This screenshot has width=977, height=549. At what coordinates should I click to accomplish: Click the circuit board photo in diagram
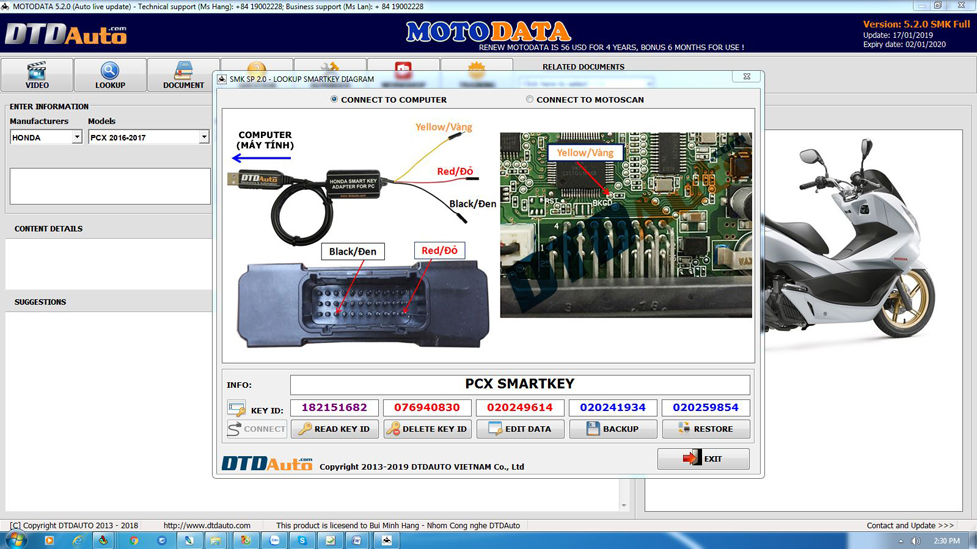tap(626, 224)
